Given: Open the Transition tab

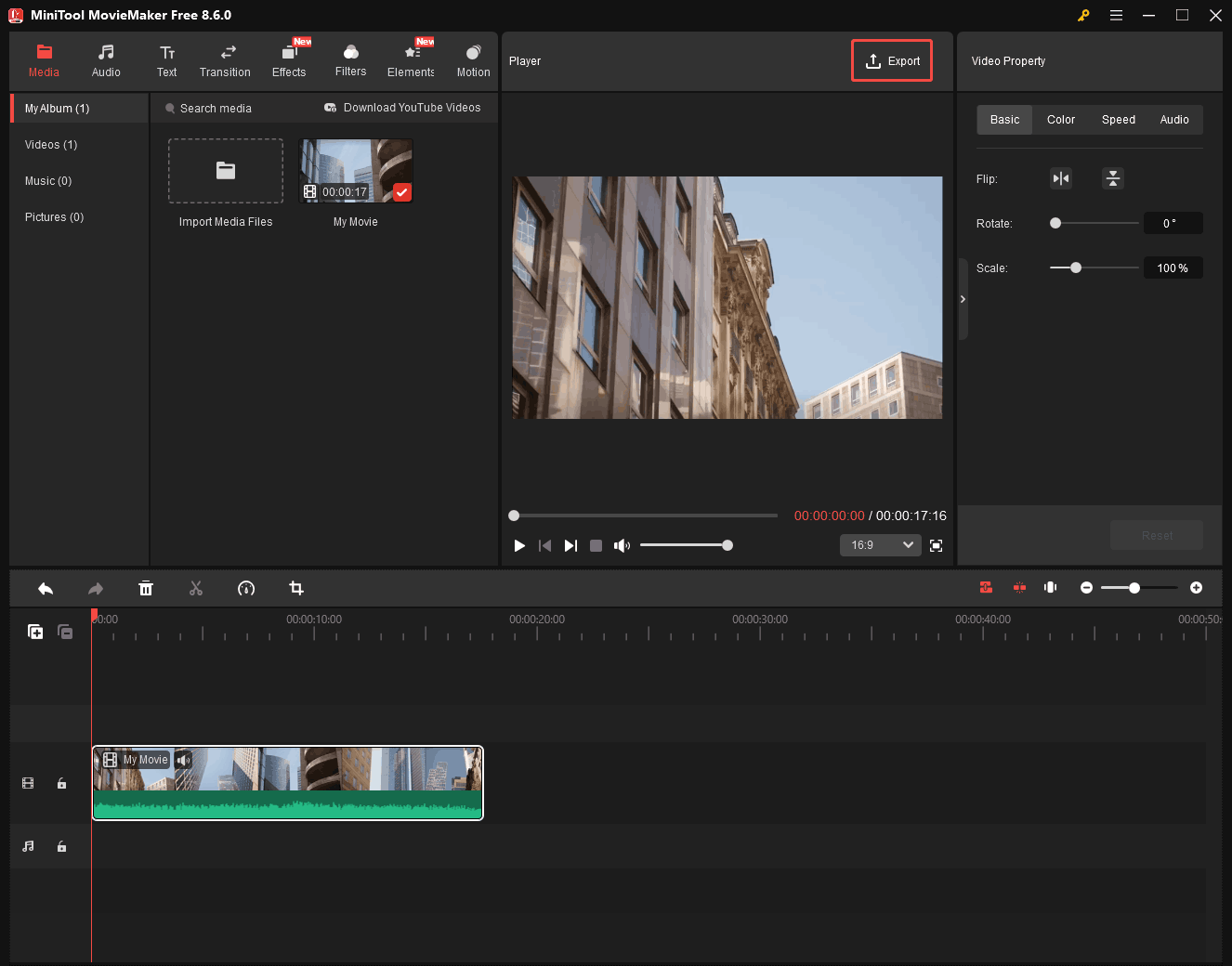Looking at the screenshot, I should [225, 61].
